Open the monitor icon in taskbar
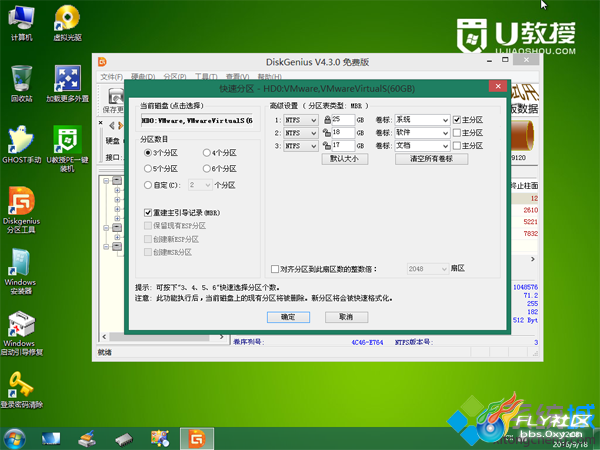The height and width of the screenshot is (450, 600). click(x=51, y=439)
